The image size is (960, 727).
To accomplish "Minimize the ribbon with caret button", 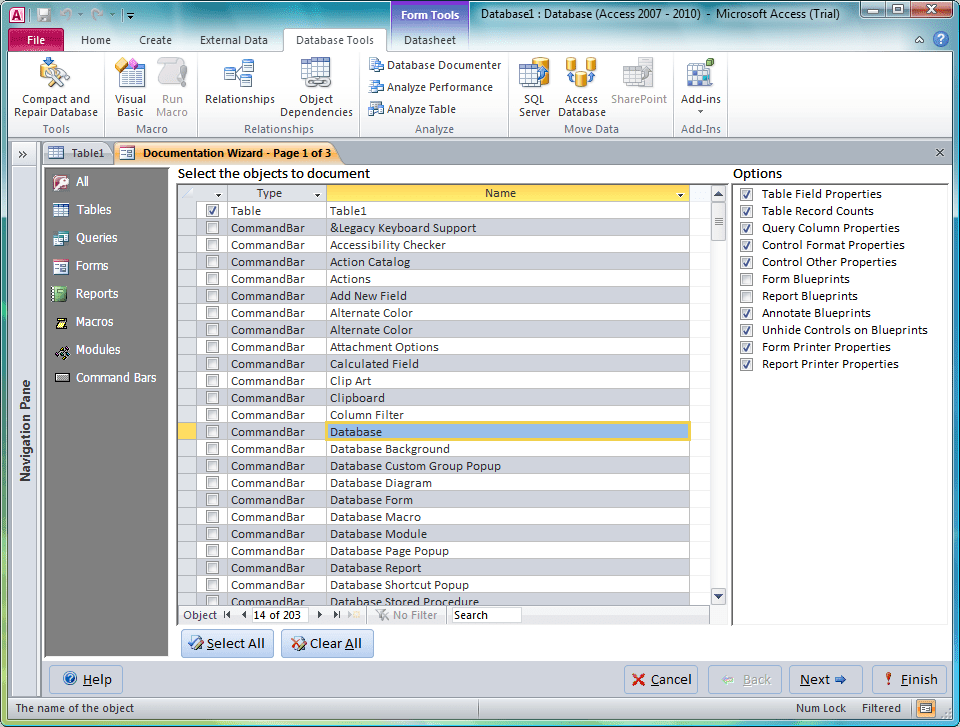I will point(920,40).
